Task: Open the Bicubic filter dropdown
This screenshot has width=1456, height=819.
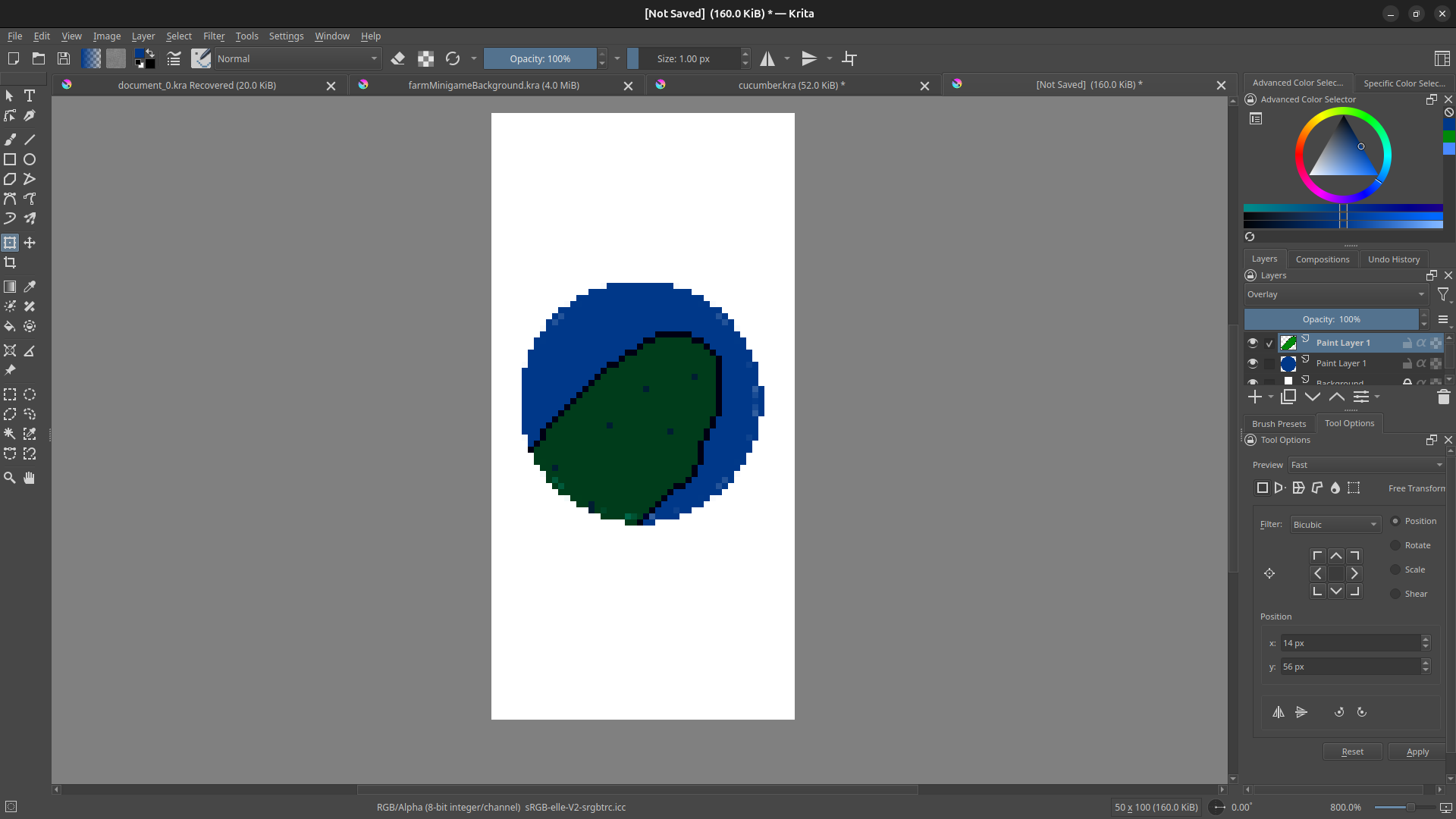Action: (1335, 525)
